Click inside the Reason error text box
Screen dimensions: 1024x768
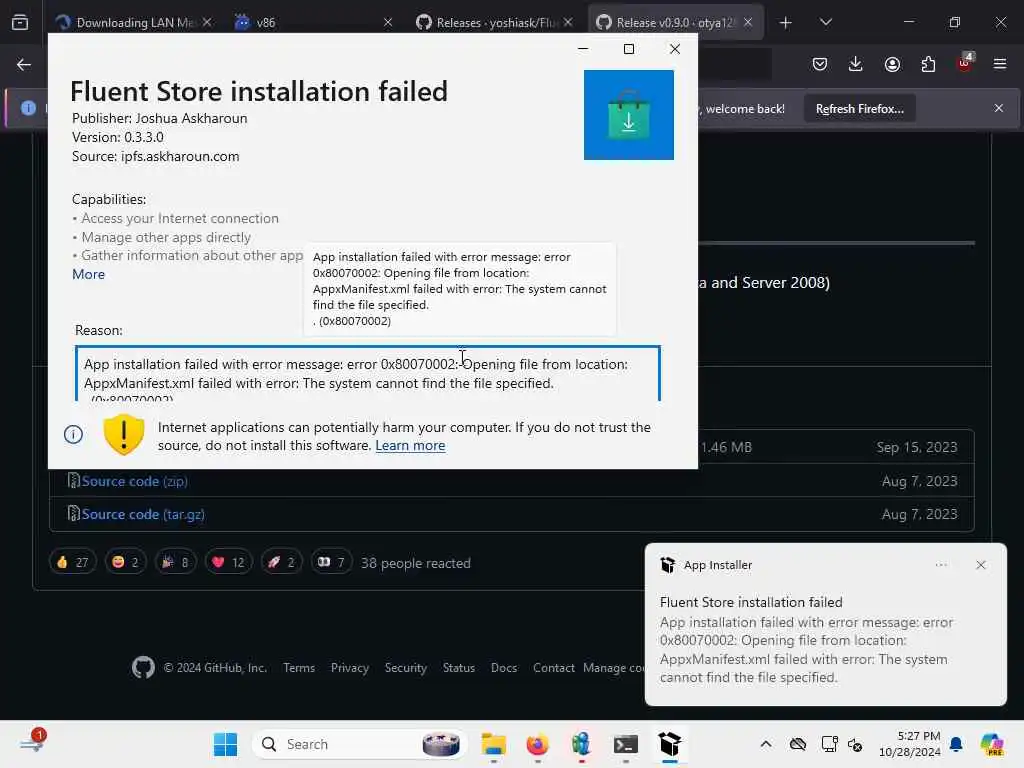click(x=368, y=374)
